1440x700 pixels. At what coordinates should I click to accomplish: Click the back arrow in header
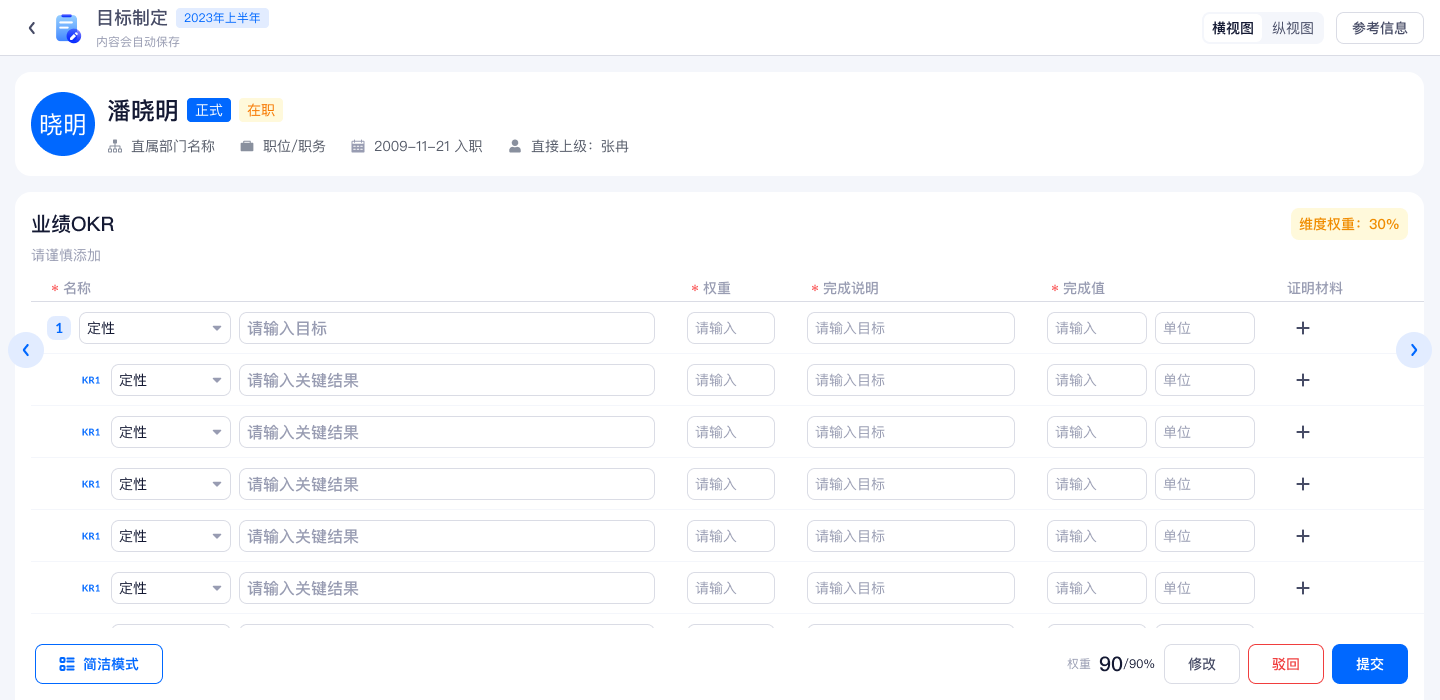(32, 28)
